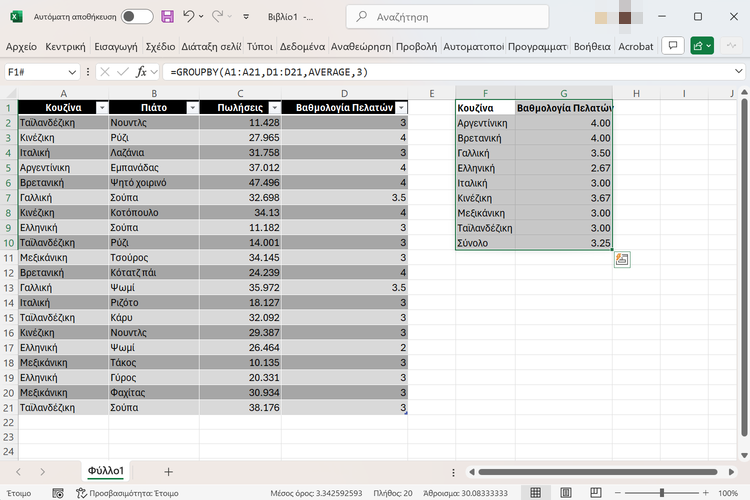
Task: Switch to Normal view icon
Action: [536, 492]
